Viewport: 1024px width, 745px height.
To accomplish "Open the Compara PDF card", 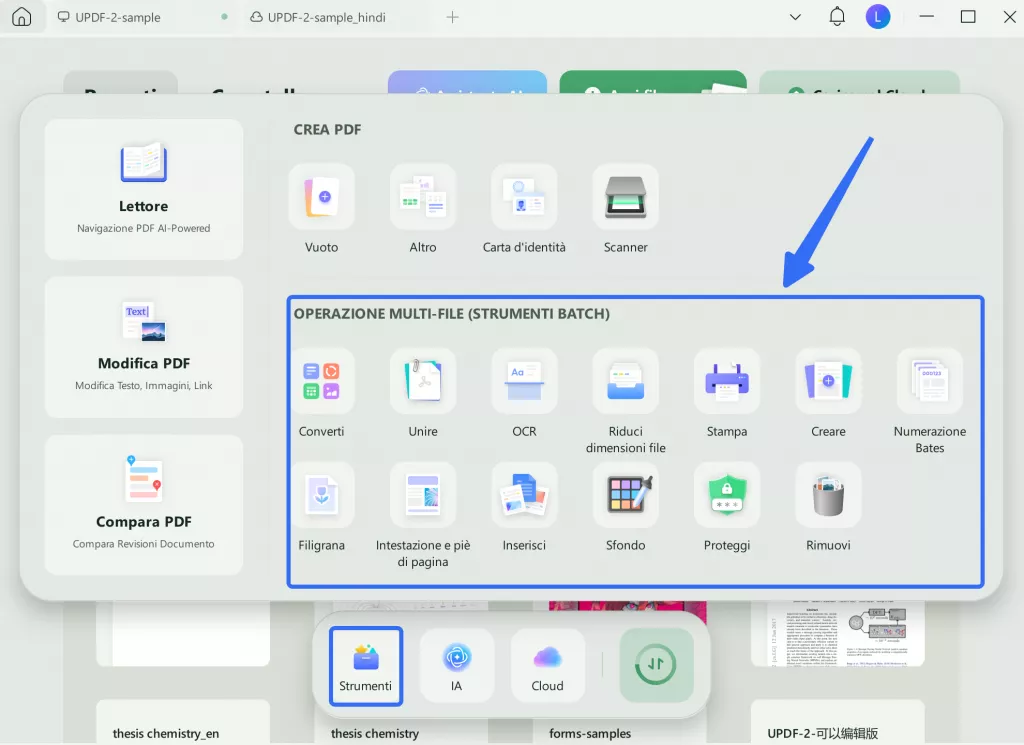I will coord(144,505).
